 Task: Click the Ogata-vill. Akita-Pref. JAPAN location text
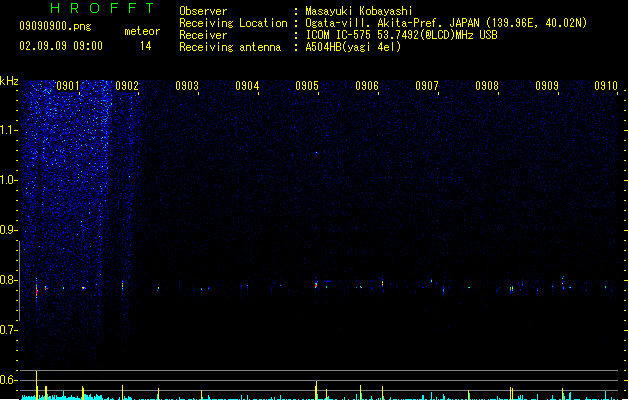point(446,23)
